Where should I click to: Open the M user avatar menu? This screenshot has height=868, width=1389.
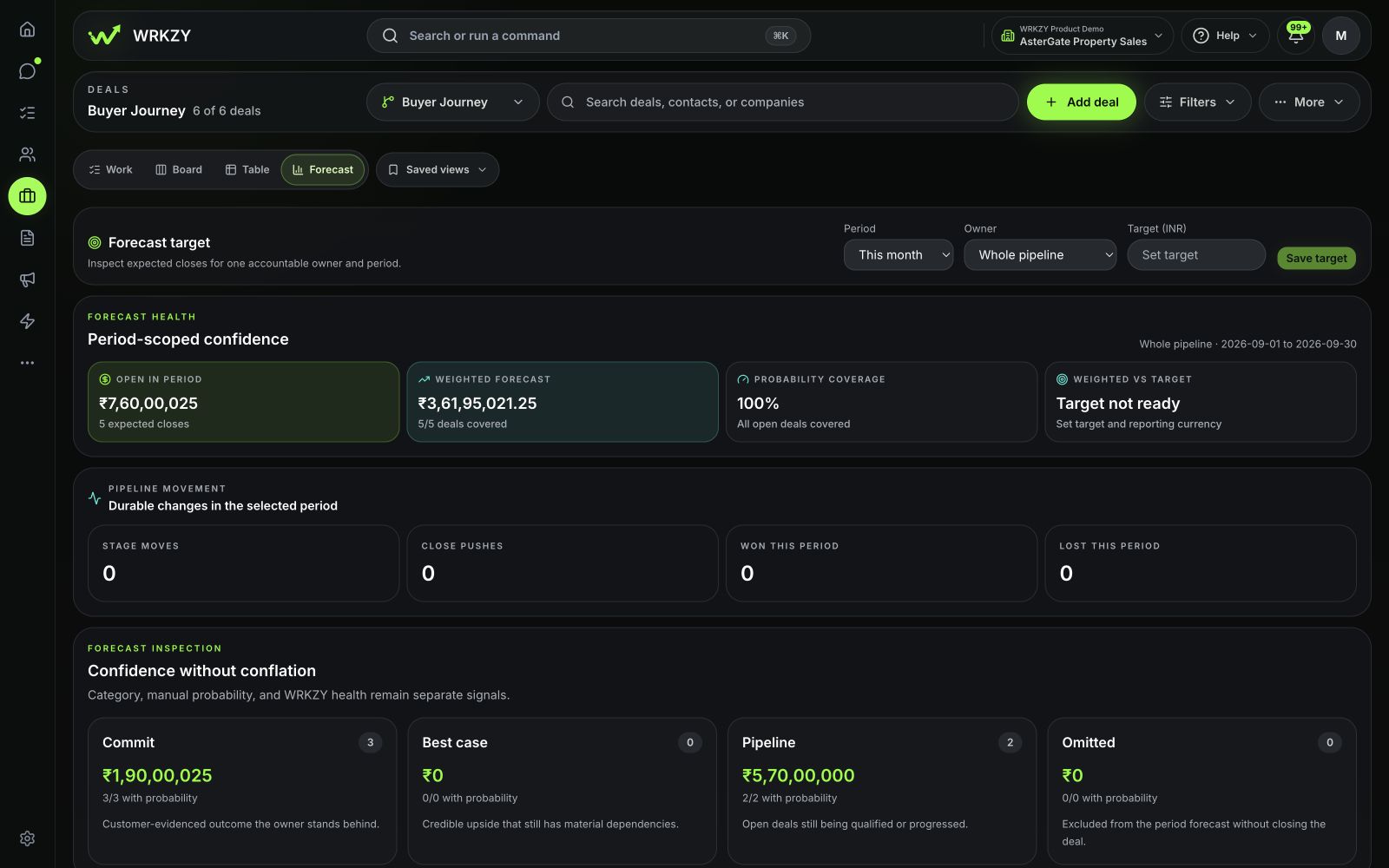[x=1341, y=36]
